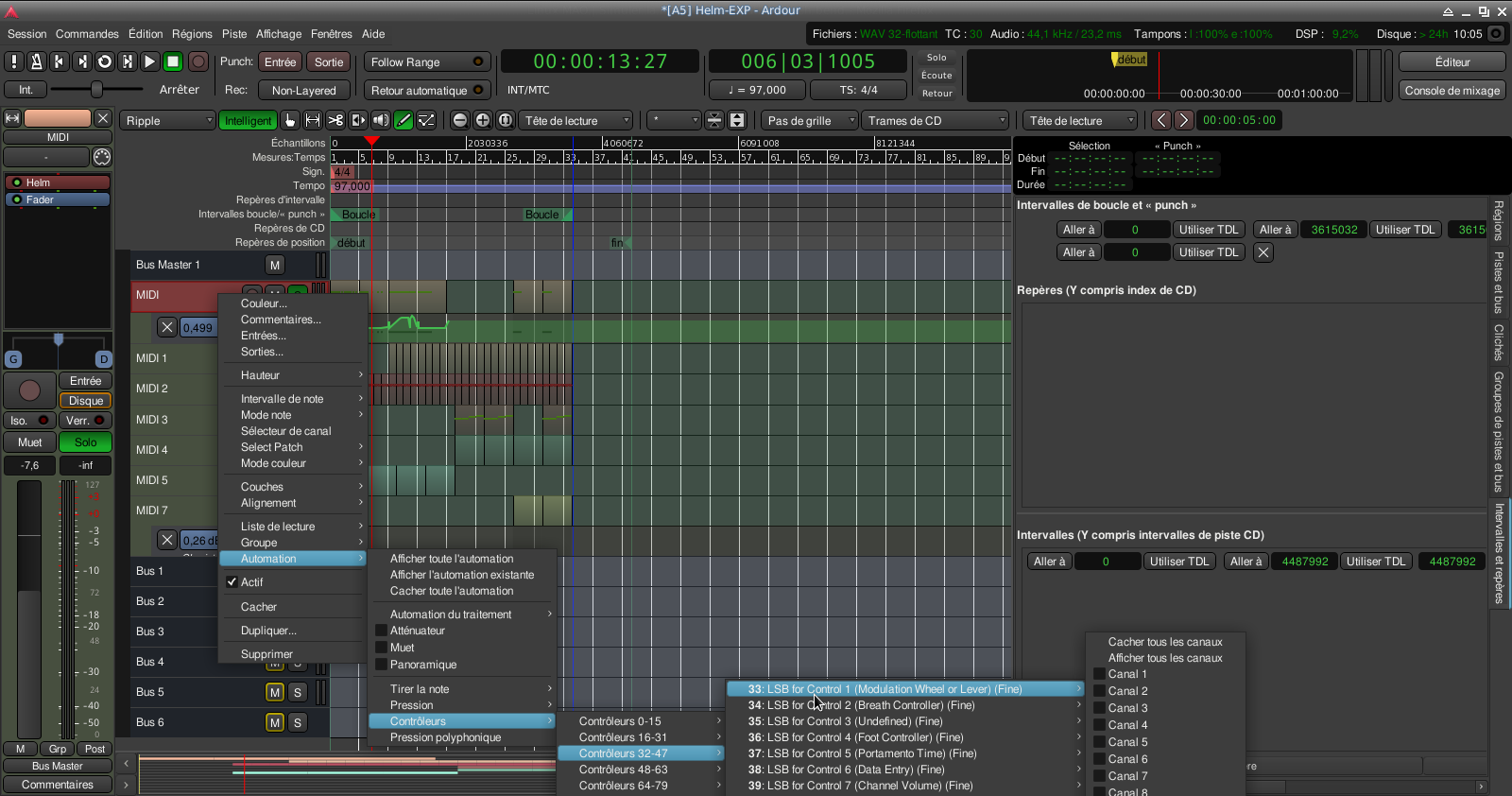
Task: Click the zoom in plus icon
Action: (x=483, y=120)
